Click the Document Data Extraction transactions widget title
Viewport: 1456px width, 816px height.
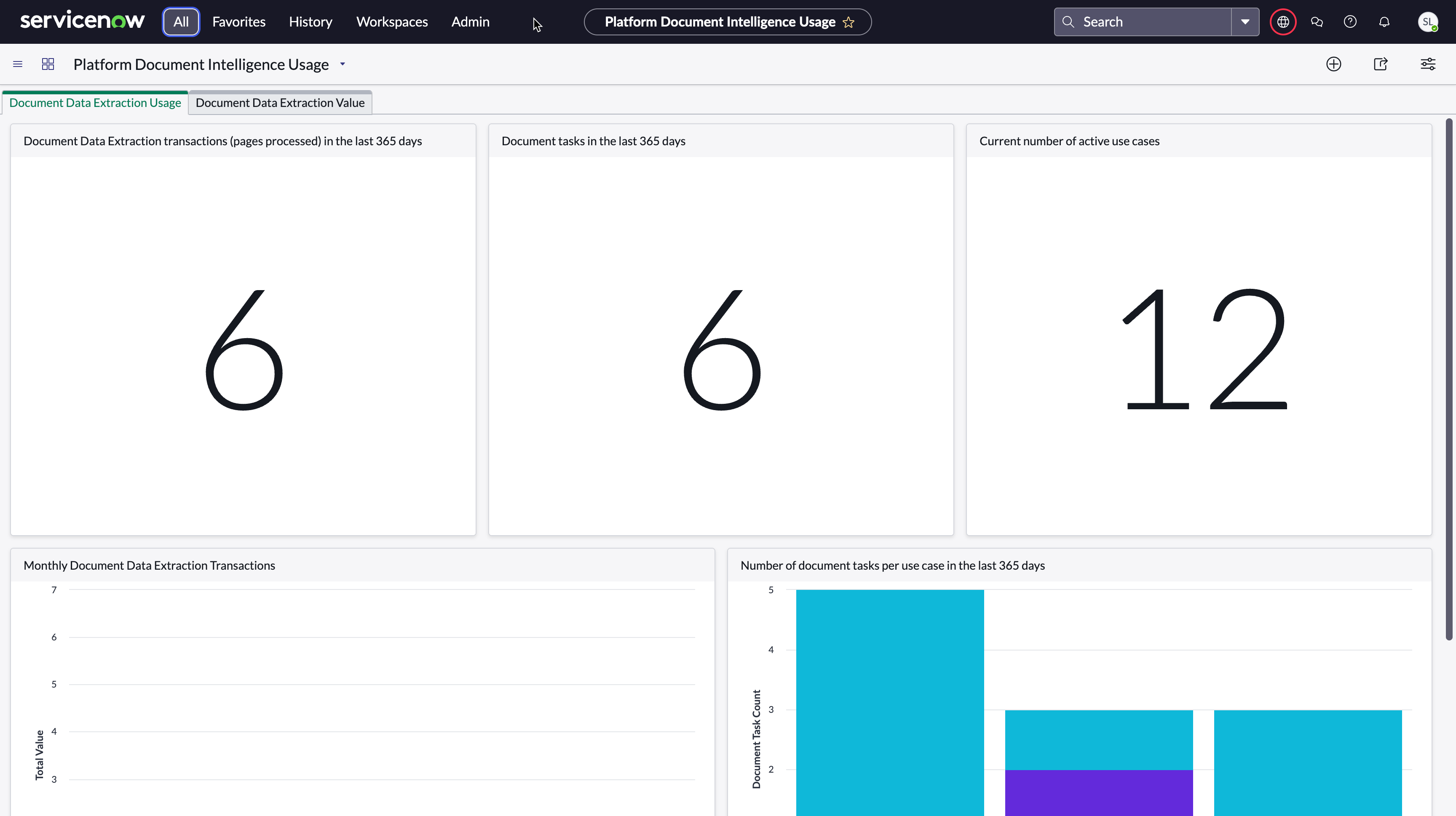click(x=223, y=141)
